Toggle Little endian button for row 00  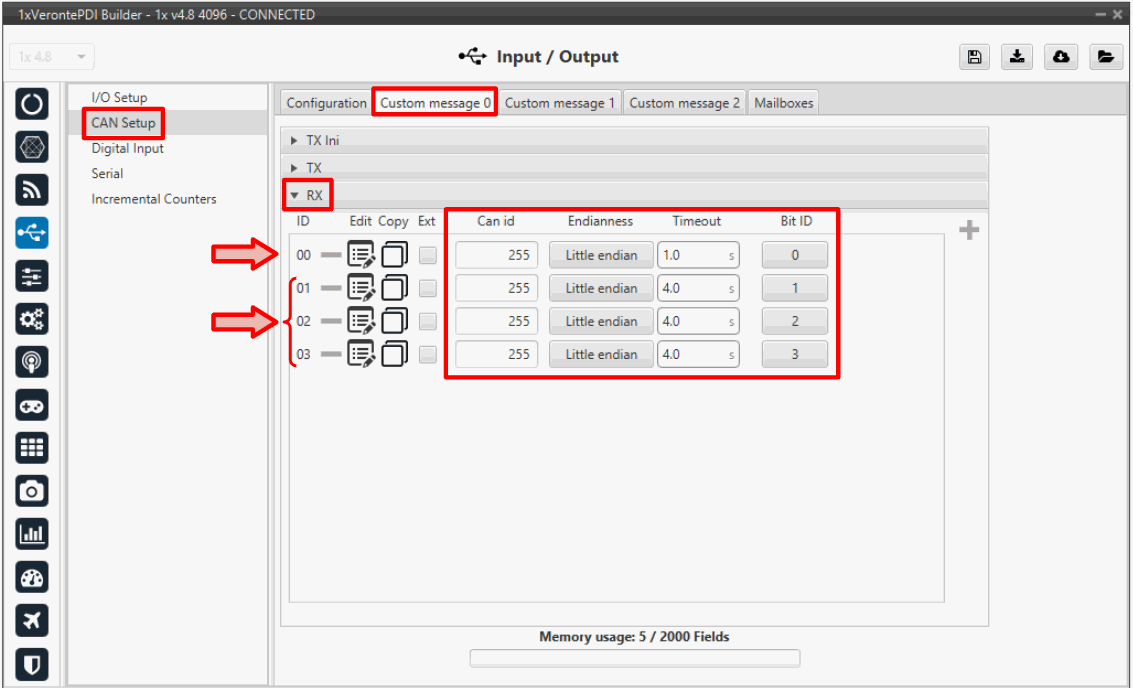(600, 255)
